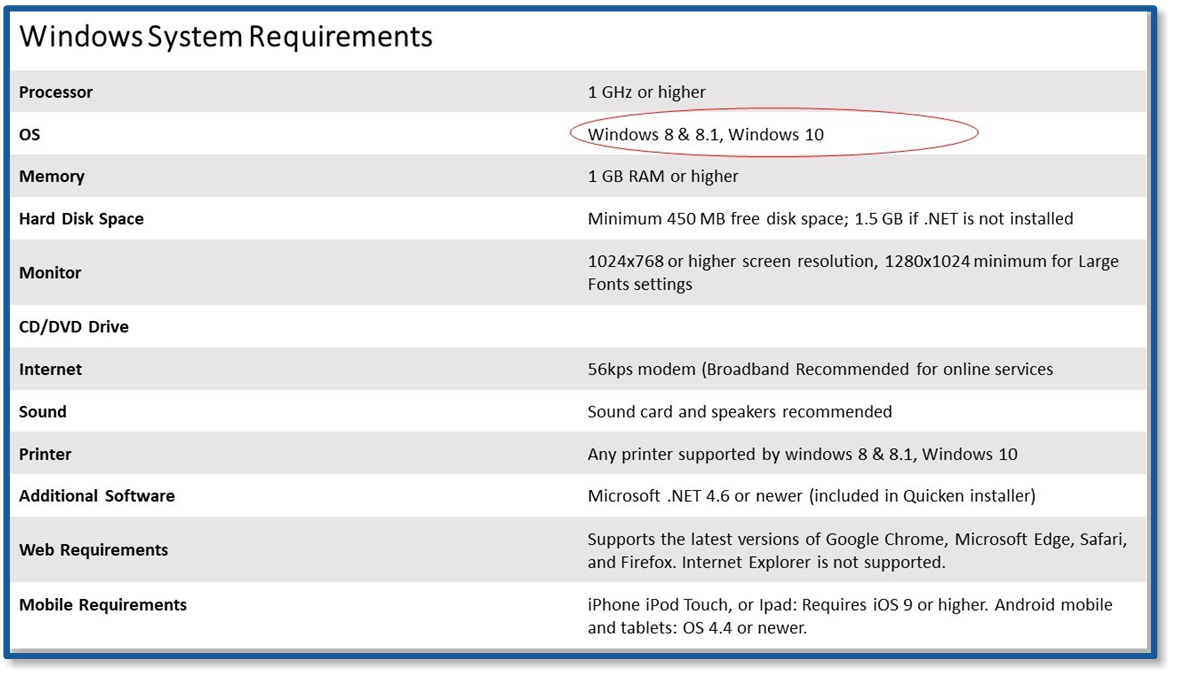The width and height of the screenshot is (1188, 691).
Task: Click the Mobile Requirements label
Action: point(103,605)
